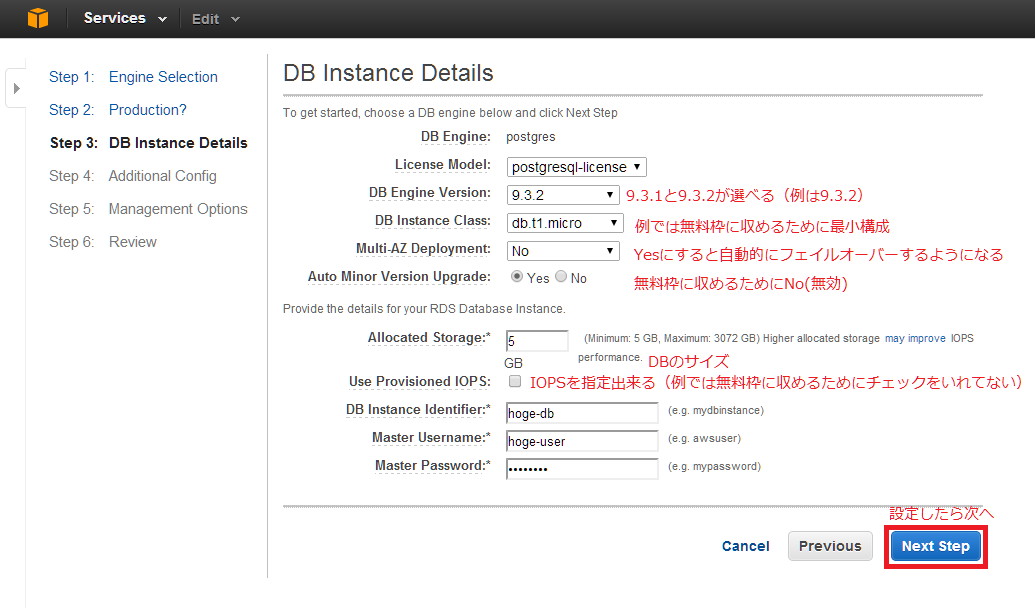Click the Previous button
This screenshot has height=608, width=1035.
[830, 546]
